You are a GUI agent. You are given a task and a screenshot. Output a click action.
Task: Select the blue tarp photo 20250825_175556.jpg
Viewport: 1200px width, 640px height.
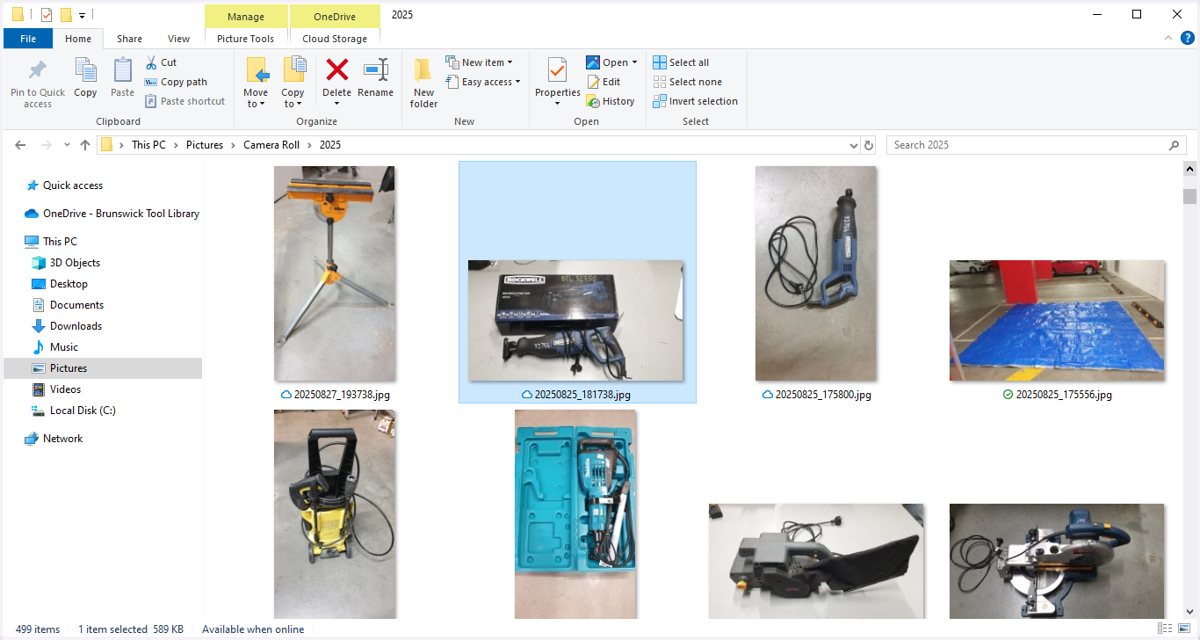(x=1057, y=321)
